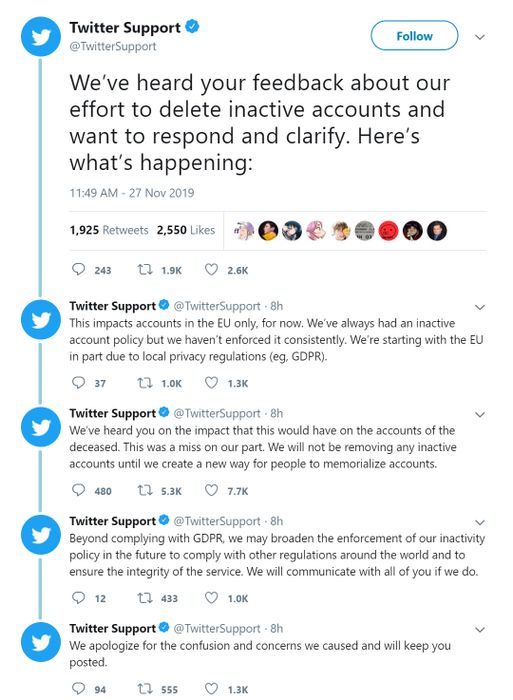Screen dimensions: 513x700
Task: Like the GDPR tweet with 1.3K likes next to 1.0K retweets
Action: click(211, 383)
